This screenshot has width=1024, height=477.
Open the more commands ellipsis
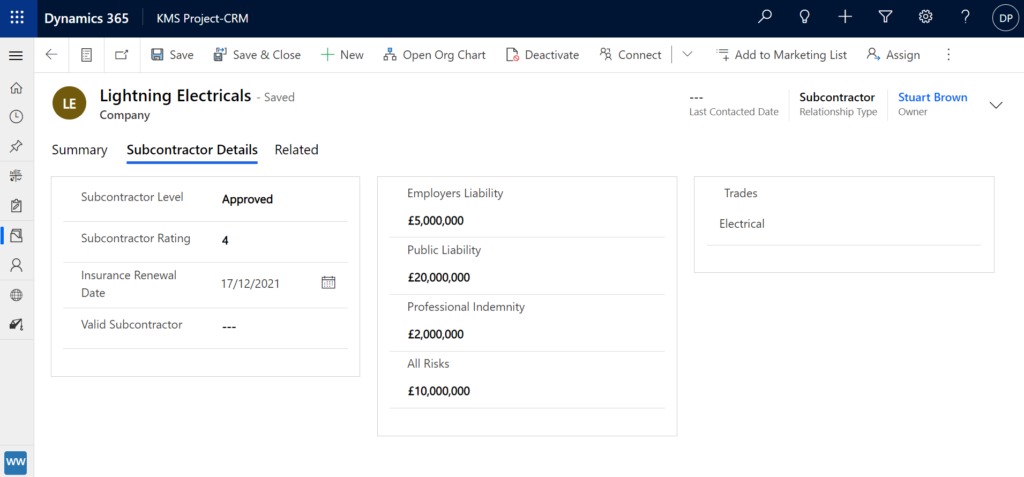click(949, 55)
